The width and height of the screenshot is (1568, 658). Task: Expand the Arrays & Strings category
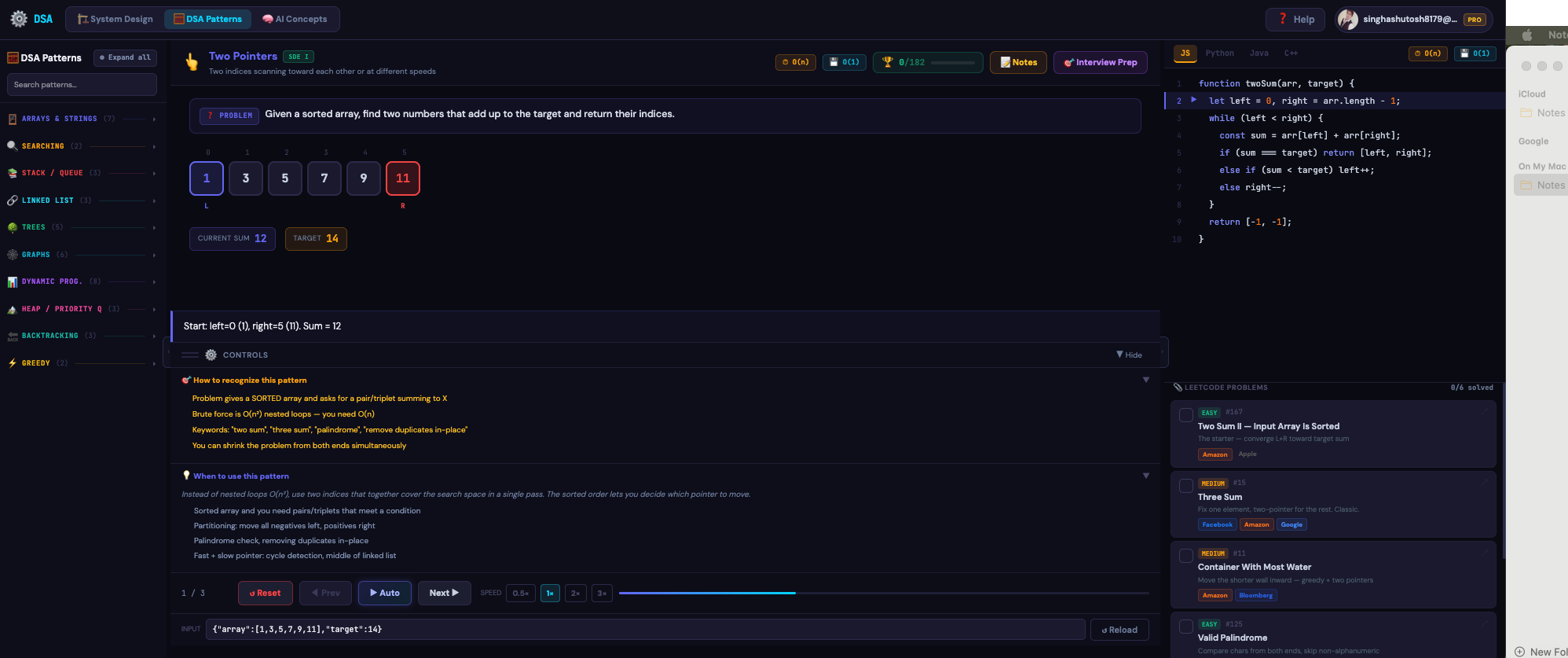82,119
